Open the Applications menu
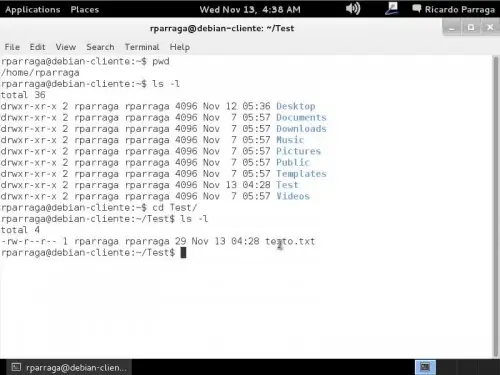 pyautogui.click(x=33, y=9)
